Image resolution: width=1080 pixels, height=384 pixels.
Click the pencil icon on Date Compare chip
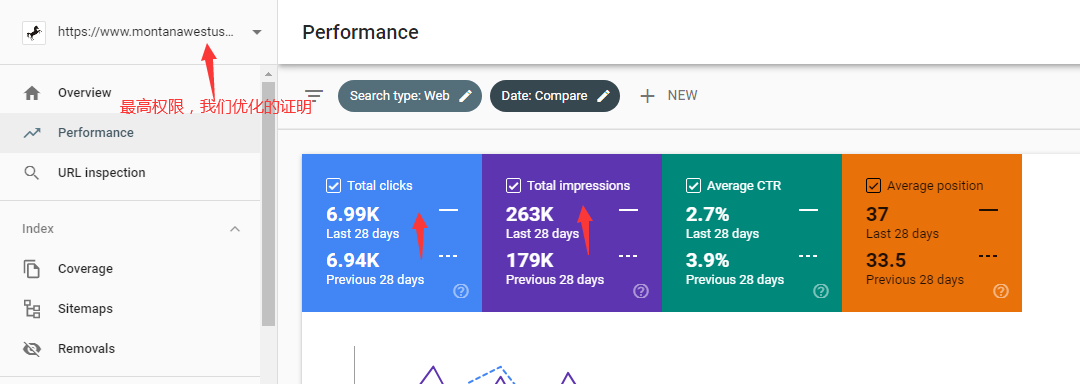(x=603, y=96)
